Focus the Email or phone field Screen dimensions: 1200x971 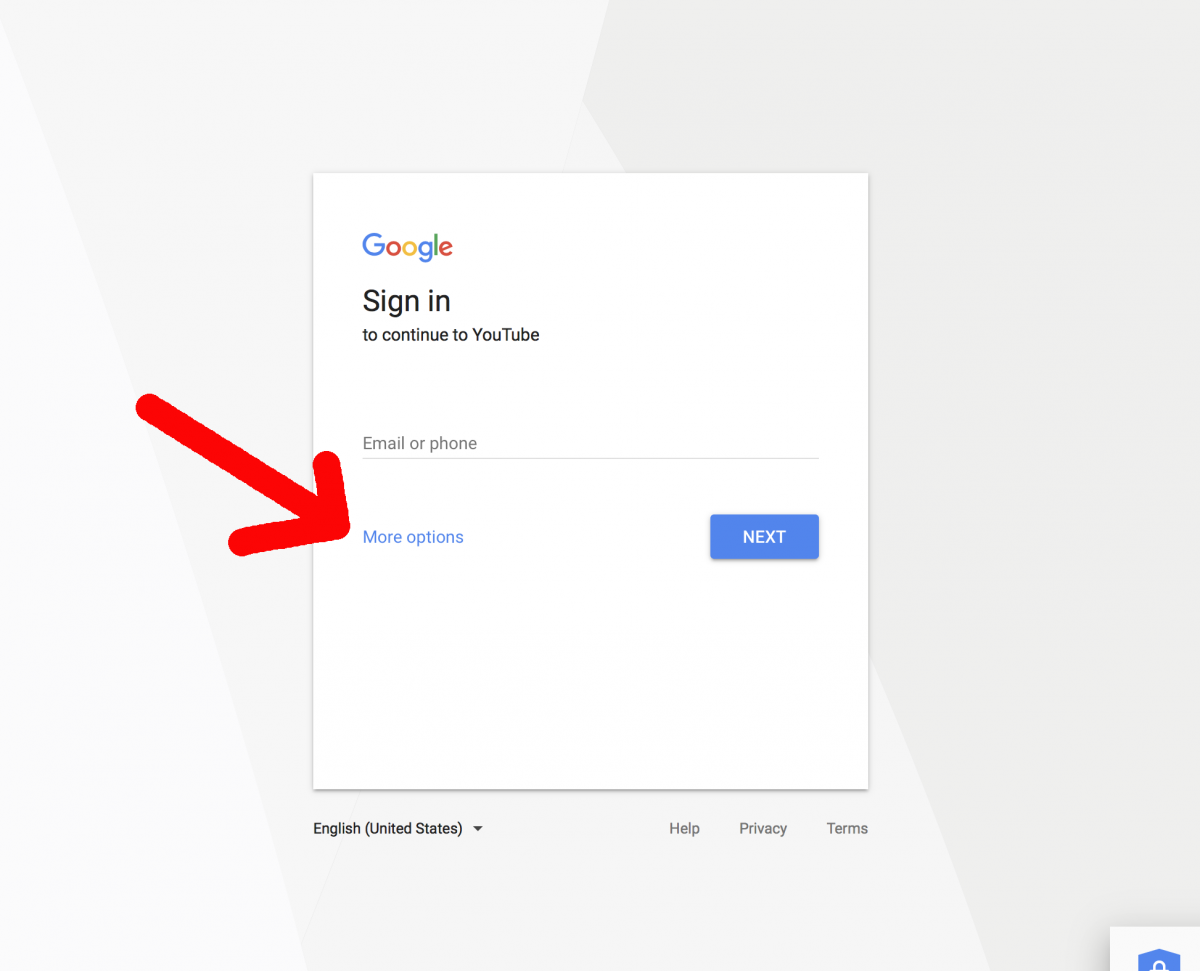(x=590, y=443)
